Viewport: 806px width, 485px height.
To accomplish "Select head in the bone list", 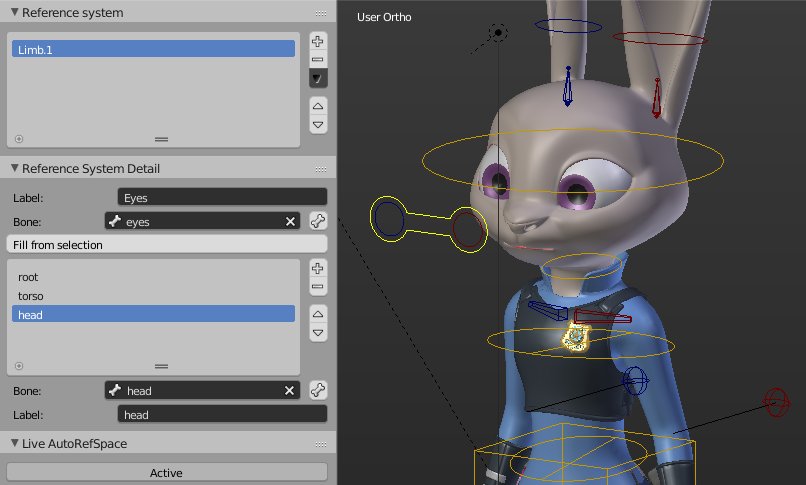I will [x=153, y=314].
